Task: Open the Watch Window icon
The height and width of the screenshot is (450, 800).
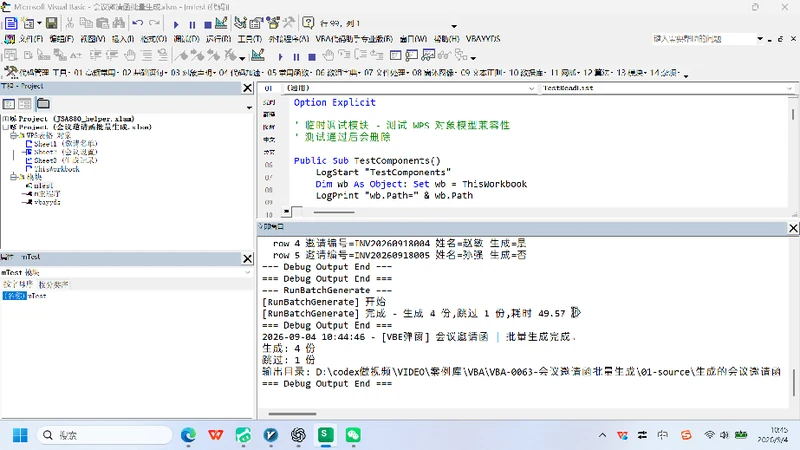Action: (x=428, y=55)
